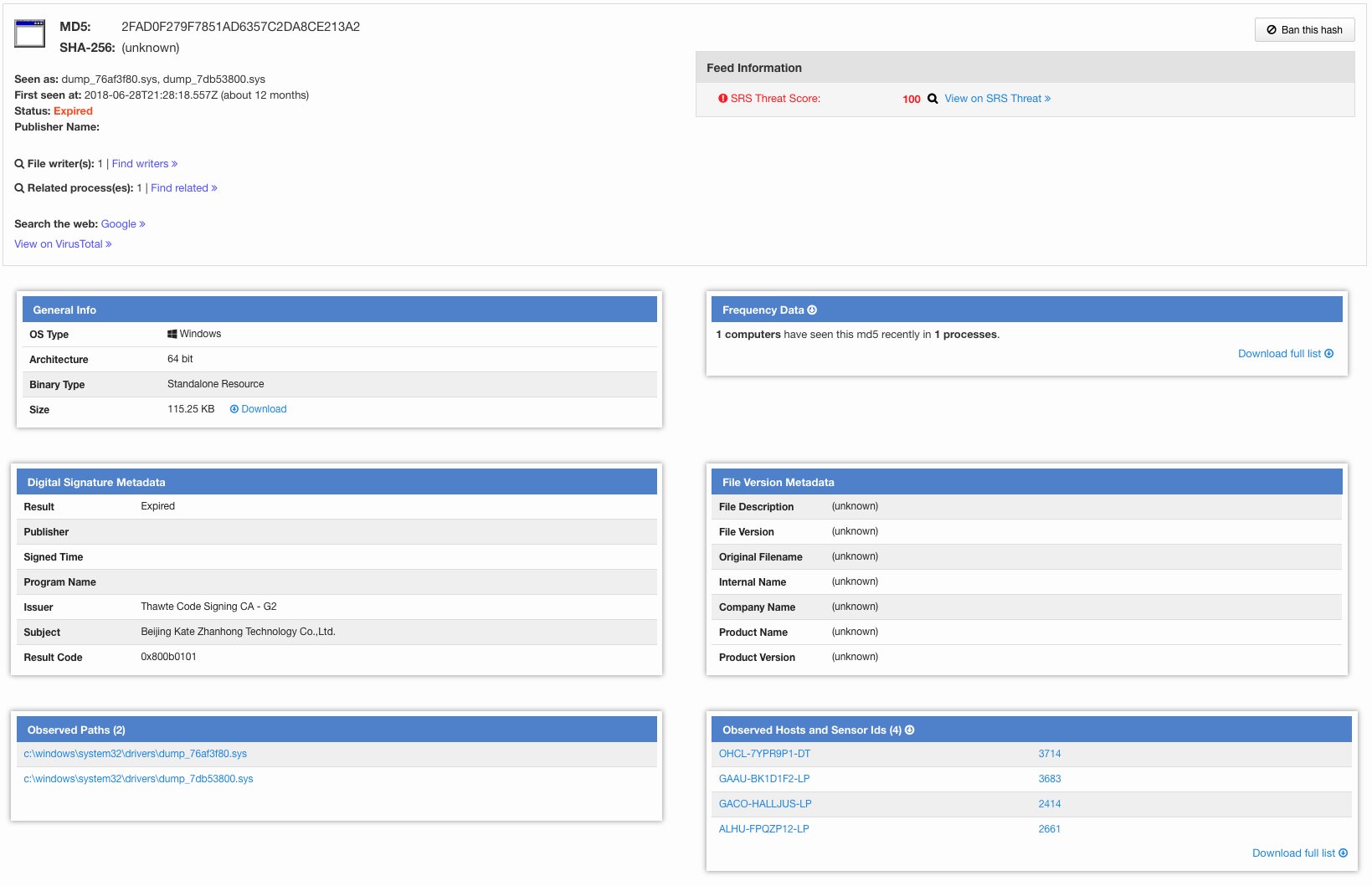
Task: Open View on SRS Threat link
Action: pos(997,99)
